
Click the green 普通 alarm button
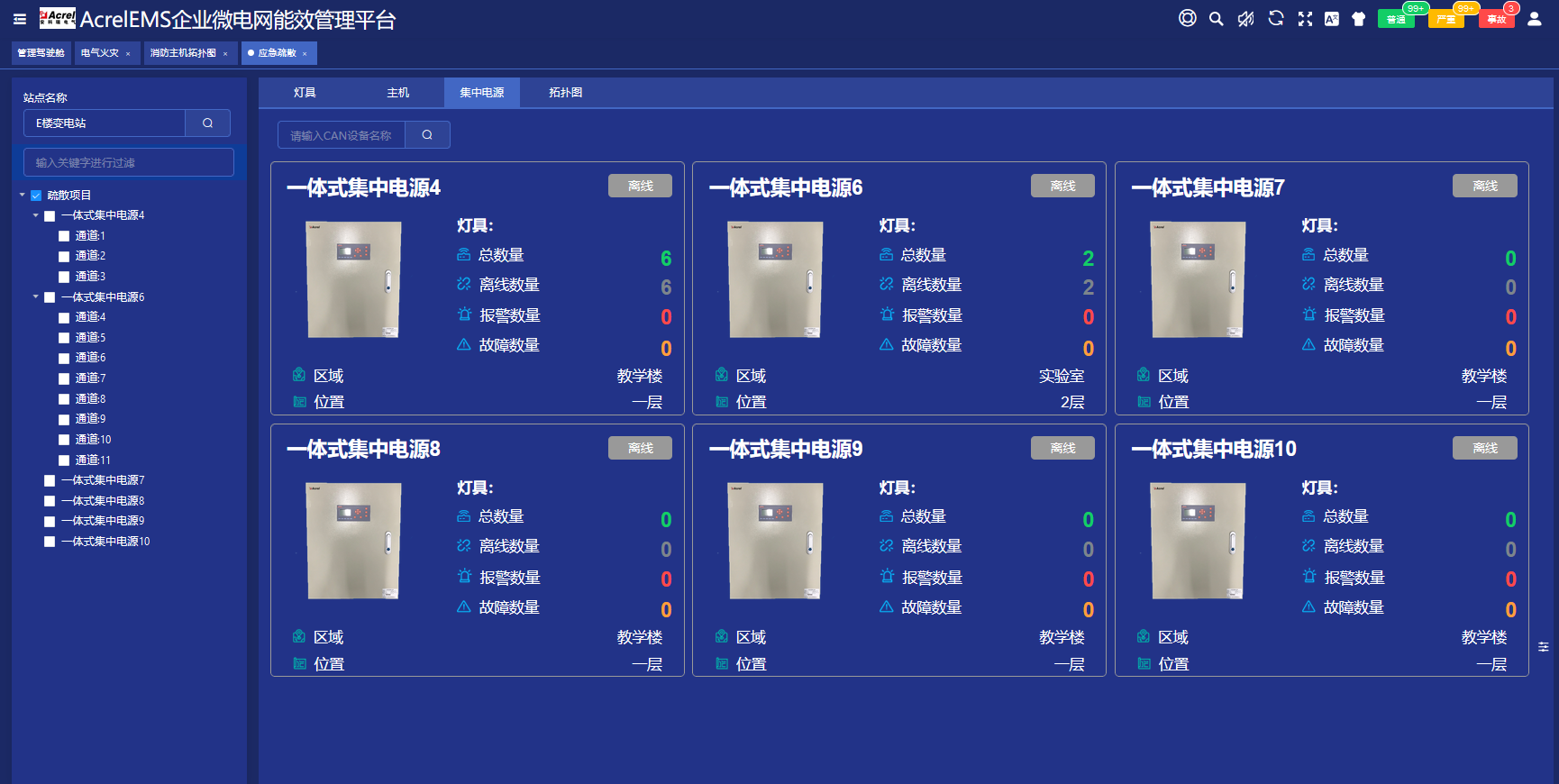(1395, 20)
